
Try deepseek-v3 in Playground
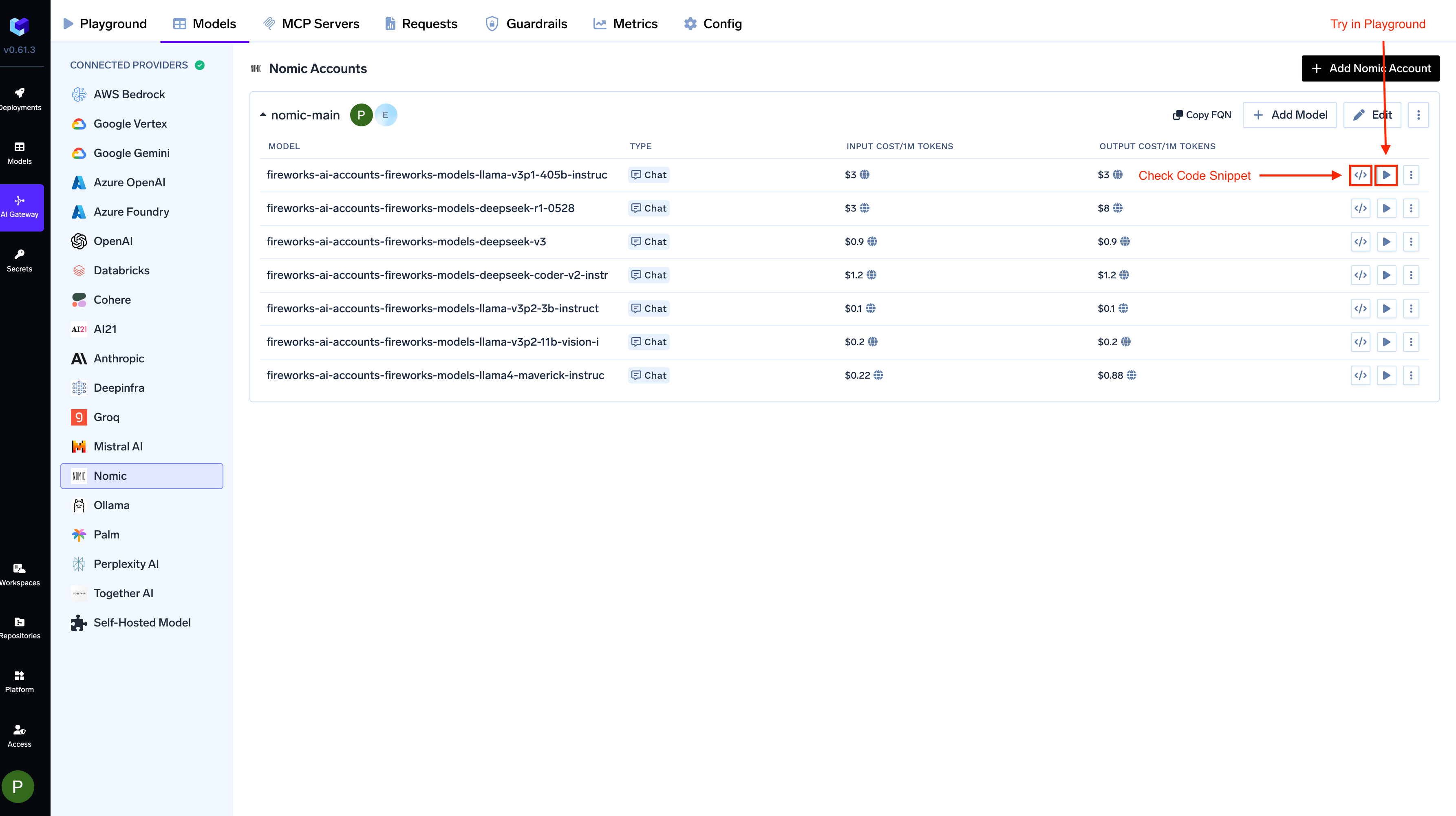tap(1386, 242)
